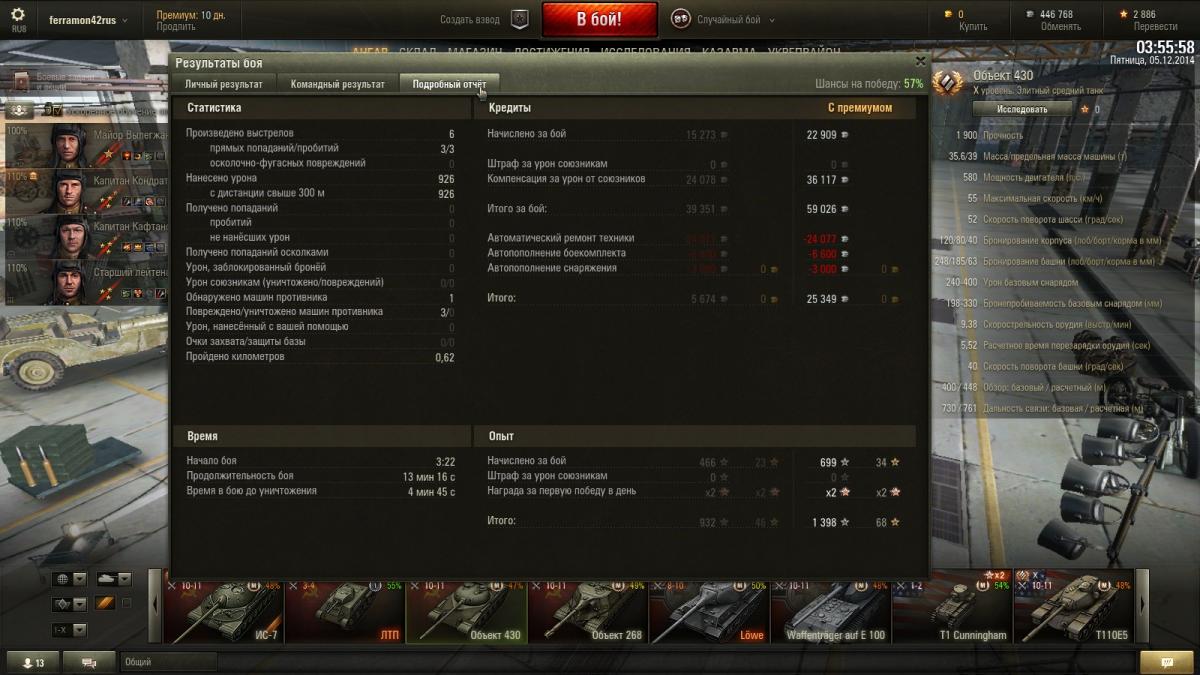The width and height of the screenshot is (1200, 675).
Task: Select the ИС-7 tank in carousel
Action: (x=224, y=611)
